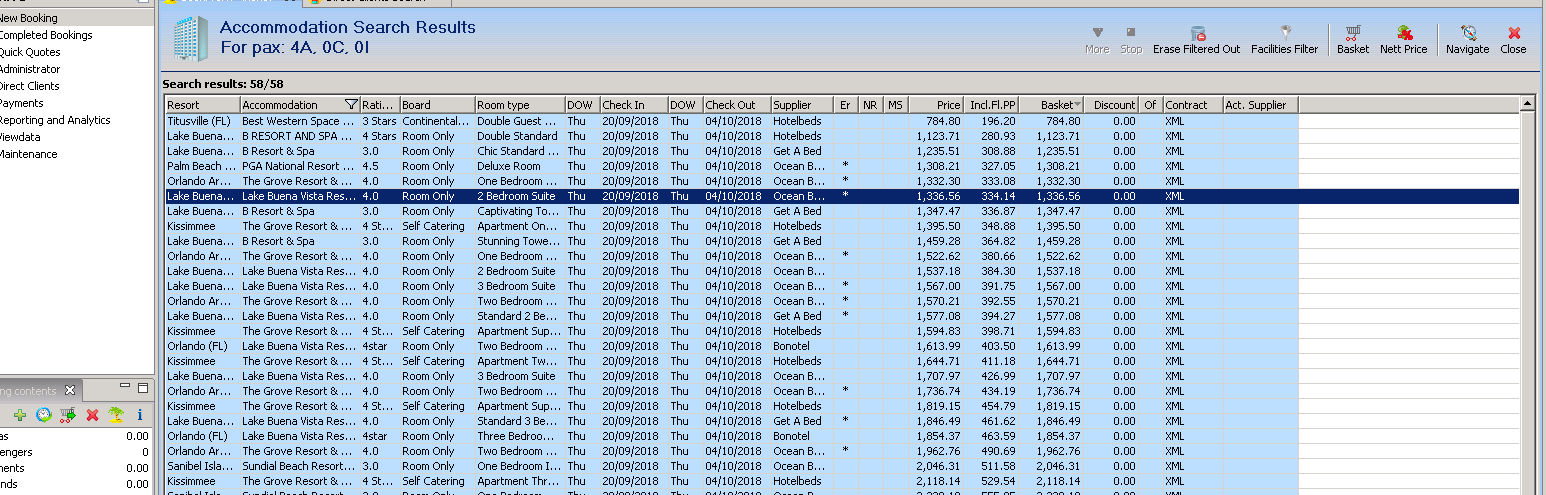Sort by the Incl.Fl.PP column header
The height and width of the screenshot is (495, 1546).
pos(991,105)
